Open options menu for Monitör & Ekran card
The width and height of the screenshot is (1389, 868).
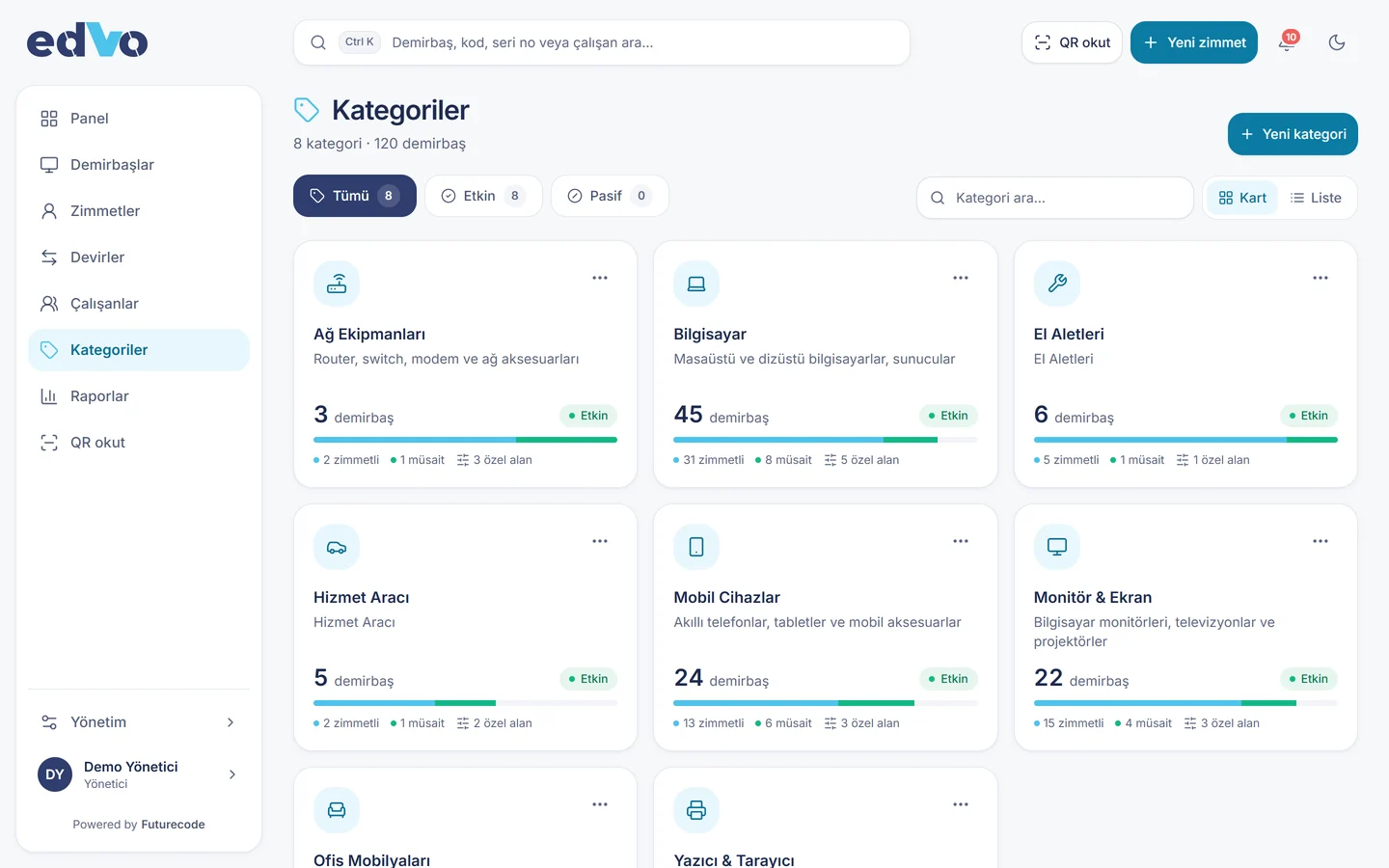point(1321,541)
